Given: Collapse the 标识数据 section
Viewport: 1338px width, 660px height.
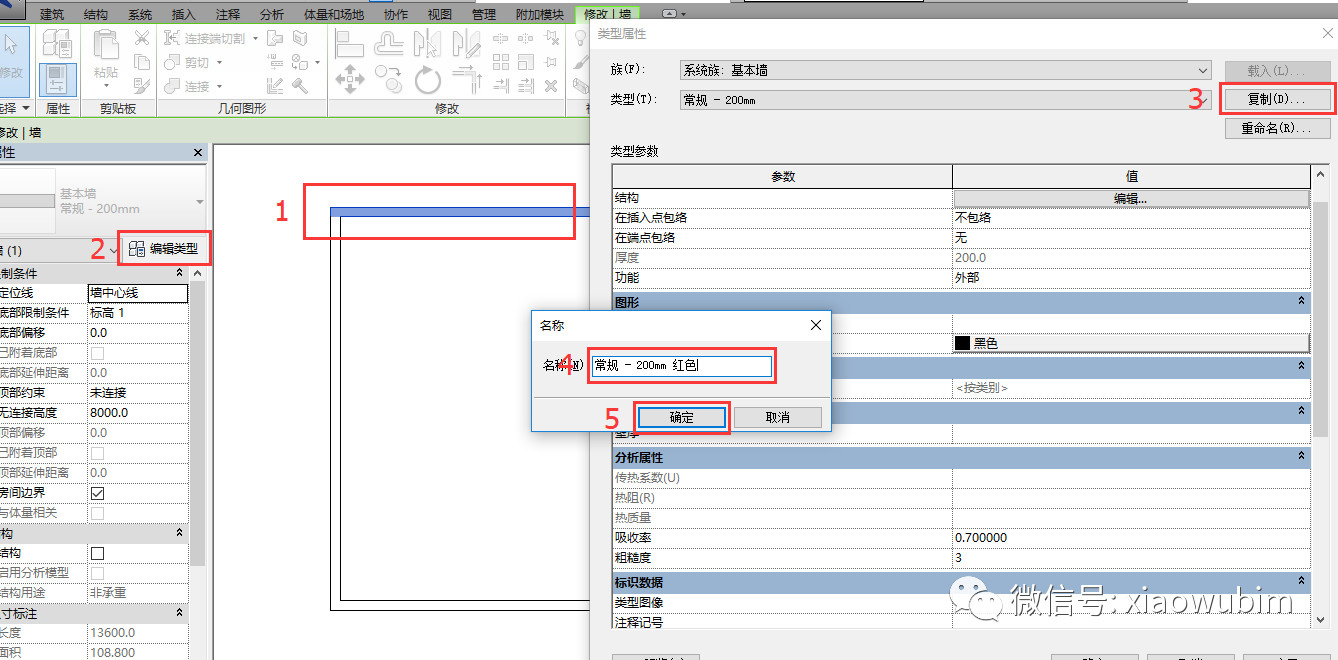Looking at the screenshot, I should click(x=1301, y=582).
